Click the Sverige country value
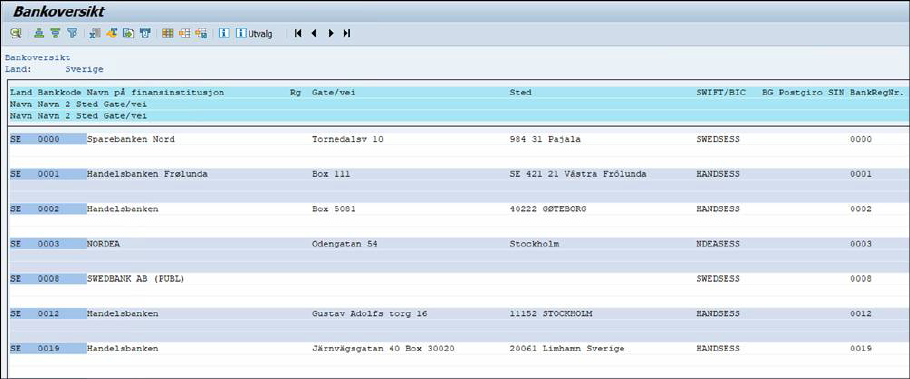The height and width of the screenshot is (379, 910). [x=84, y=69]
